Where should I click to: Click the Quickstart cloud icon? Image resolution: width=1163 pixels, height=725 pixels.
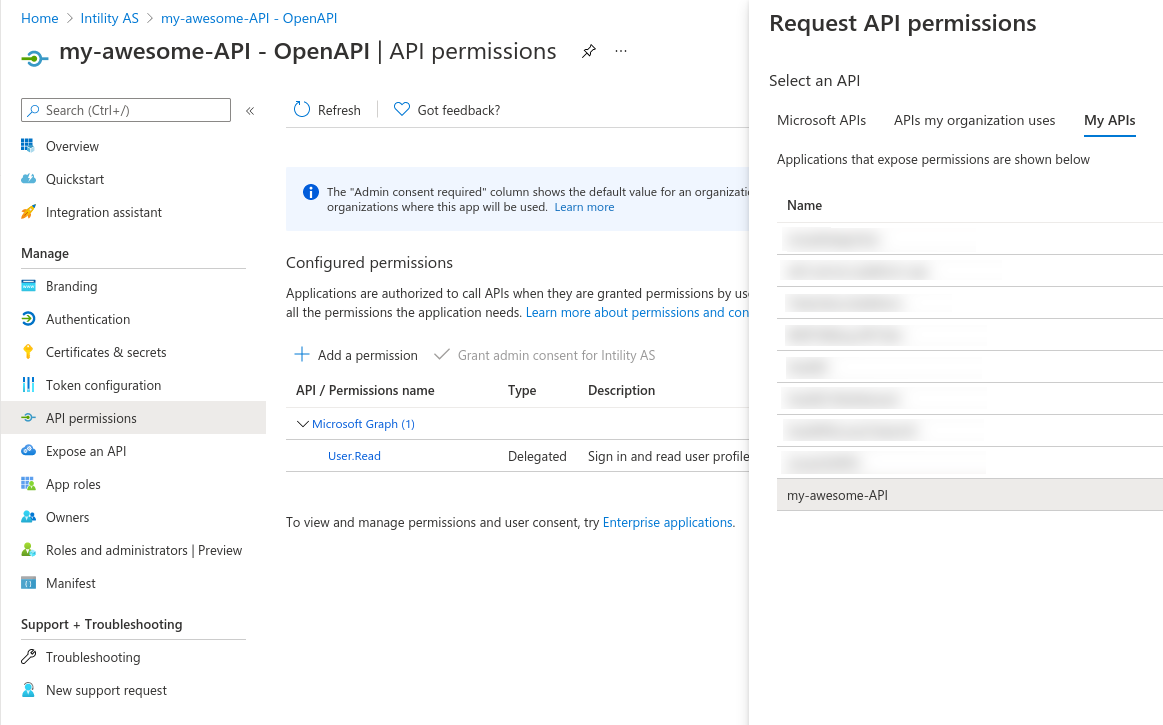pos(28,179)
